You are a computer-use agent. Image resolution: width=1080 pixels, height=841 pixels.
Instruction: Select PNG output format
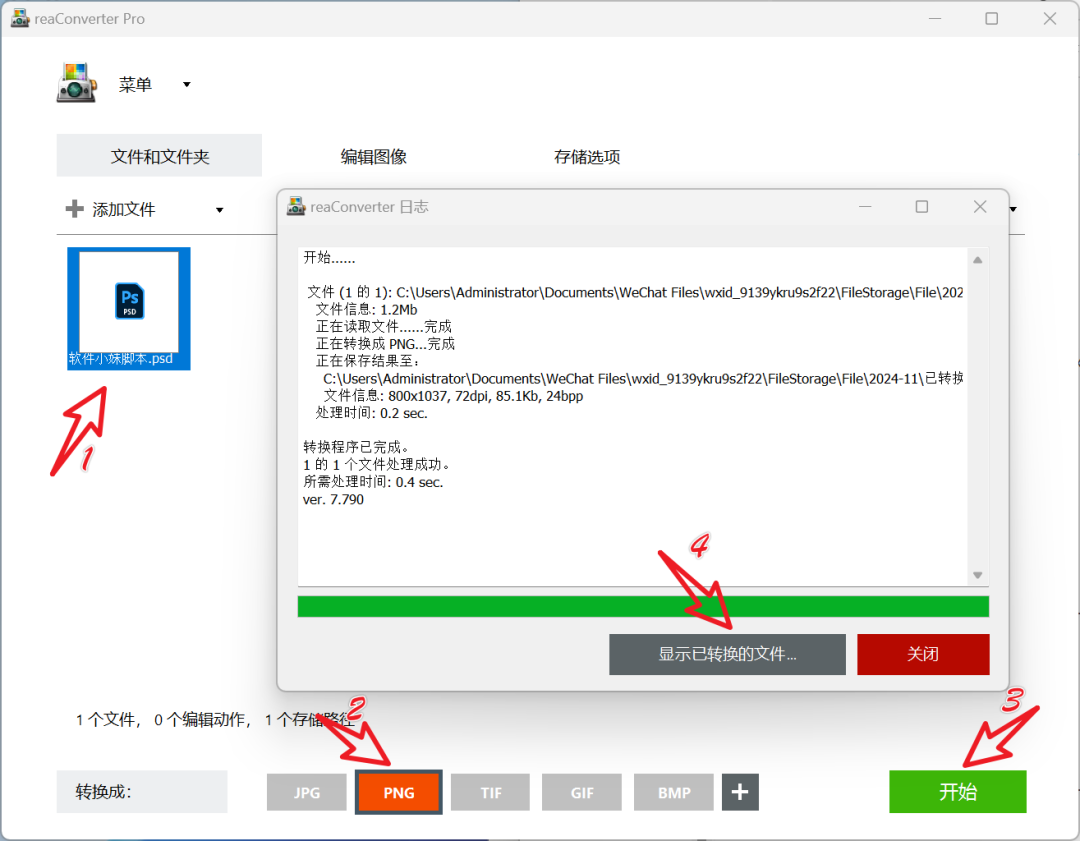(x=399, y=793)
